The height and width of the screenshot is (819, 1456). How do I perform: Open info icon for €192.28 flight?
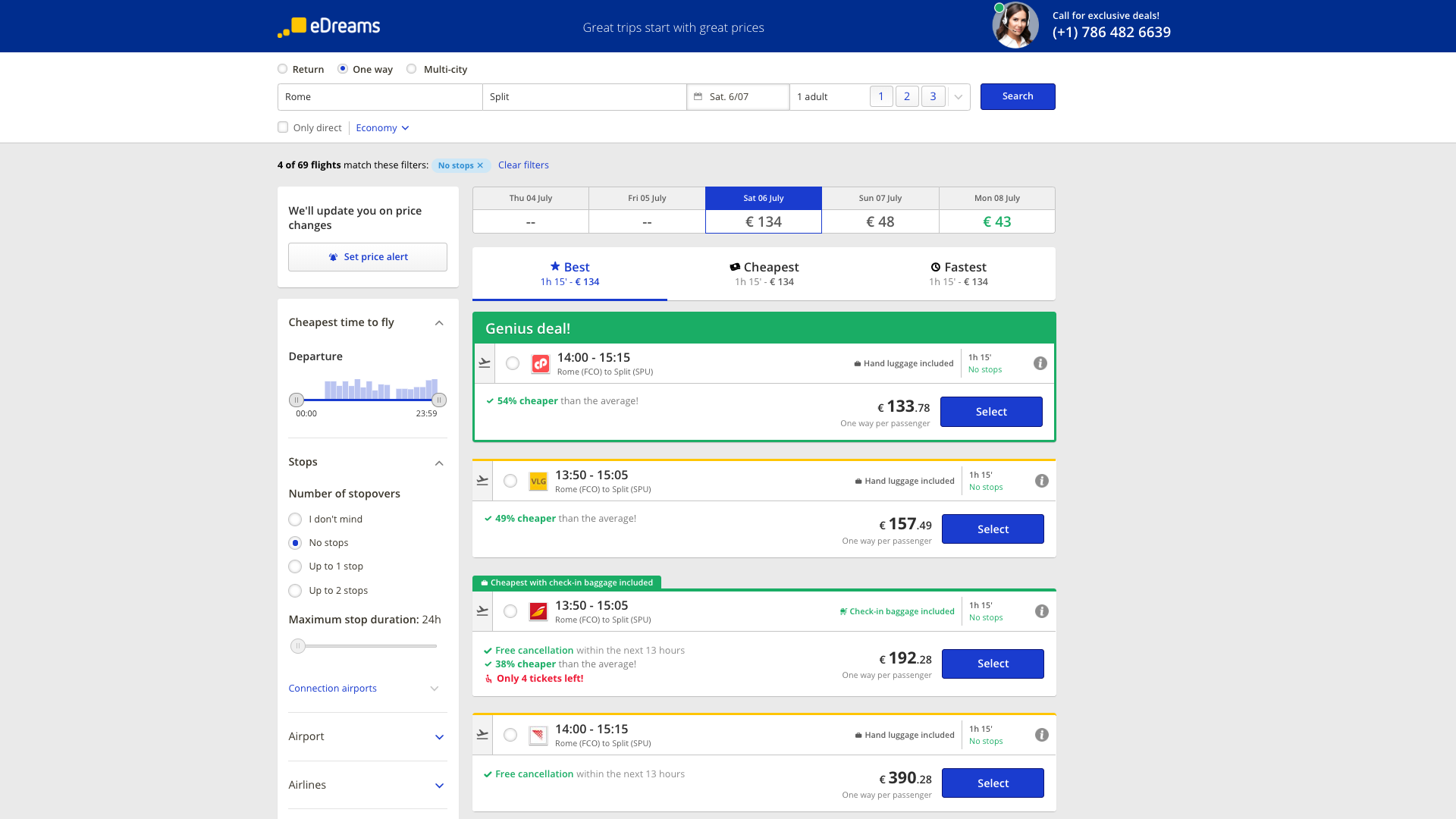[1042, 611]
